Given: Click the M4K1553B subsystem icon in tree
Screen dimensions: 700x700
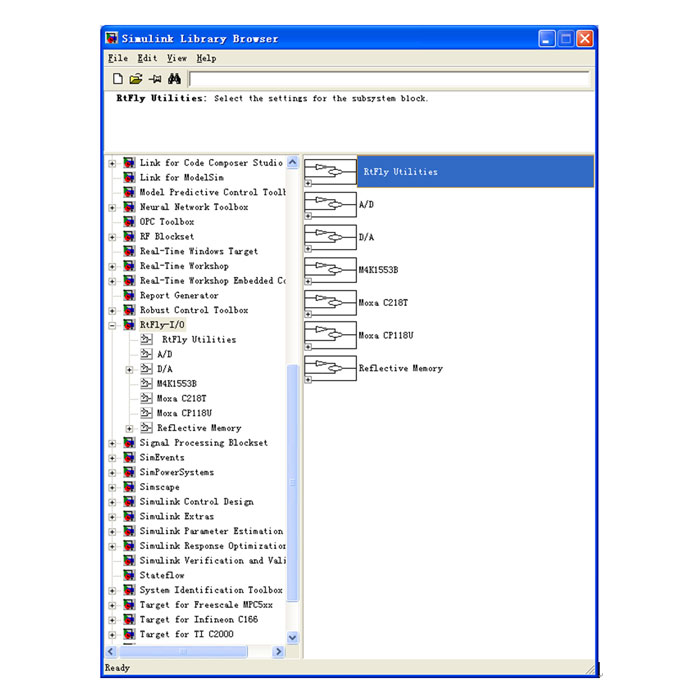Looking at the screenshot, I should (146, 383).
